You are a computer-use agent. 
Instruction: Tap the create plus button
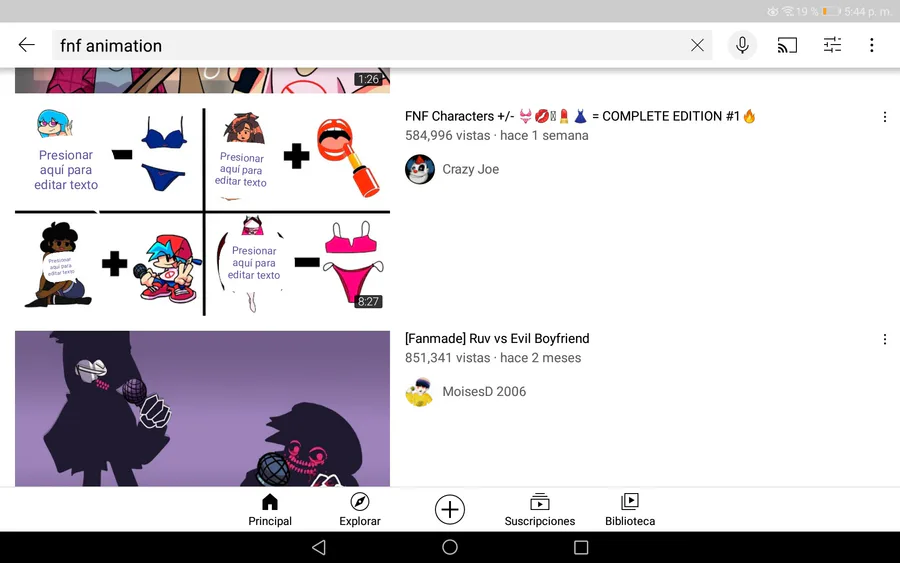click(449, 510)
